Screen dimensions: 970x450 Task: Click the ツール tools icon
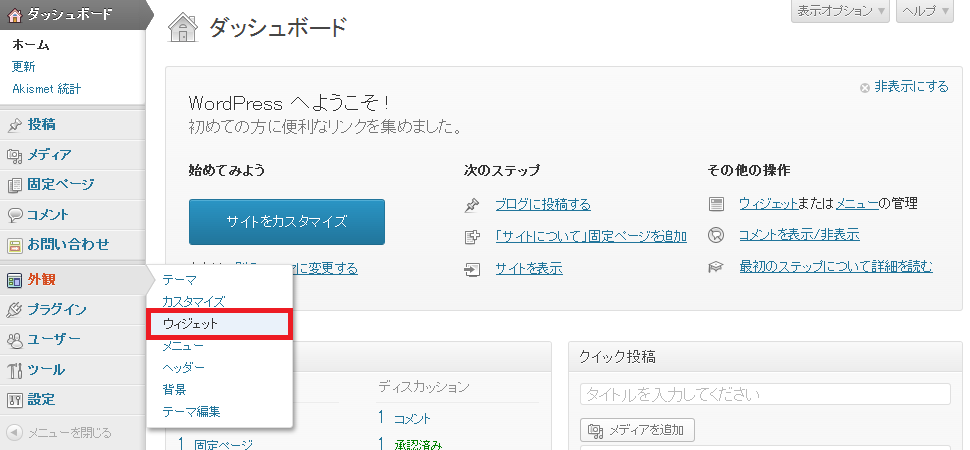[14, 370]
